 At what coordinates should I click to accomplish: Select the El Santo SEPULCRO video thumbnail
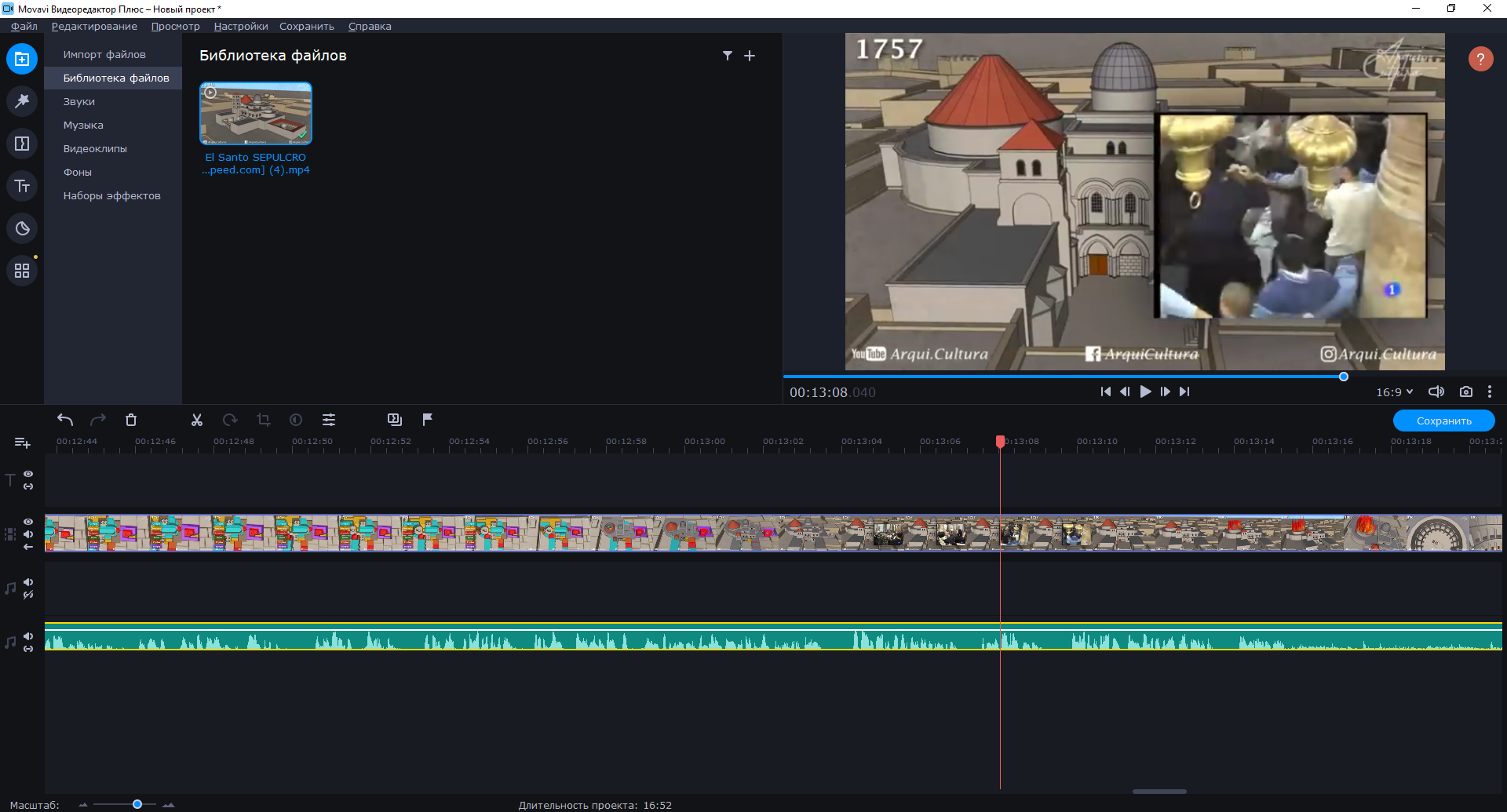pyautogui.click(x=256, y=113)
